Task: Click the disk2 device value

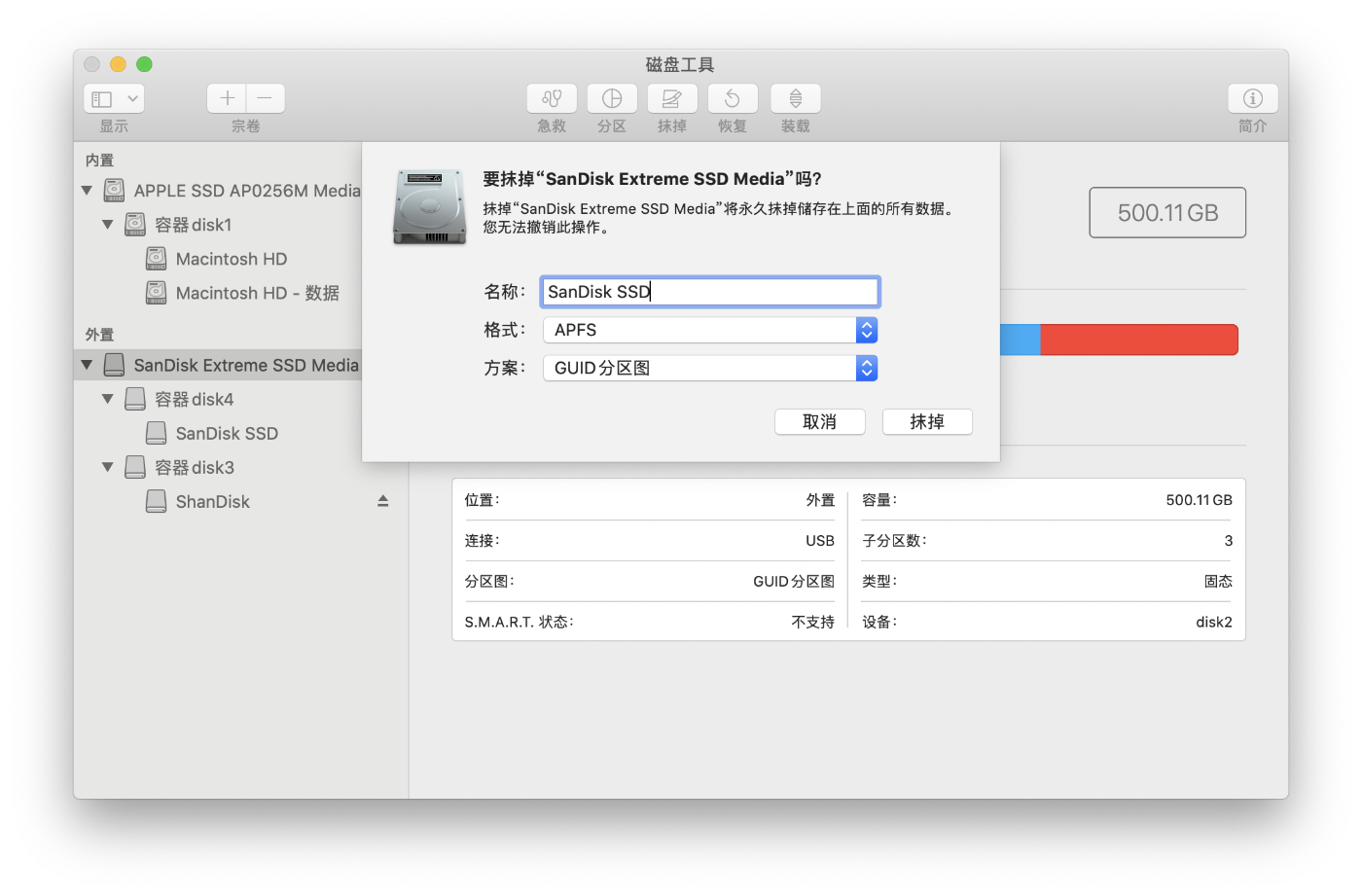Action: 1214,622
